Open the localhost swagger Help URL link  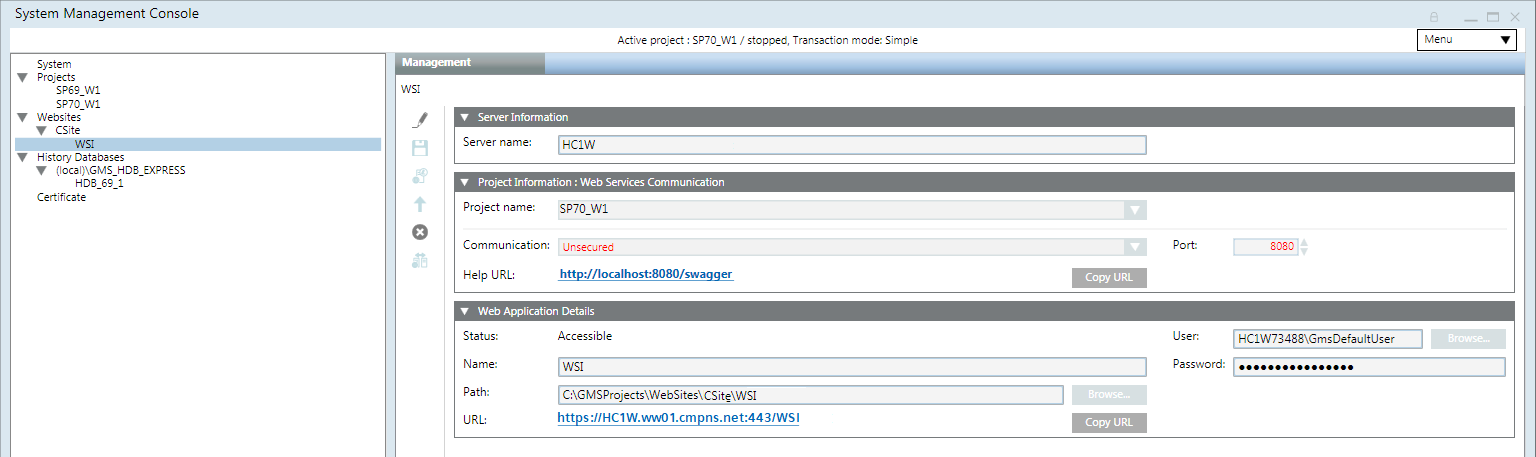tap(646, 274)
